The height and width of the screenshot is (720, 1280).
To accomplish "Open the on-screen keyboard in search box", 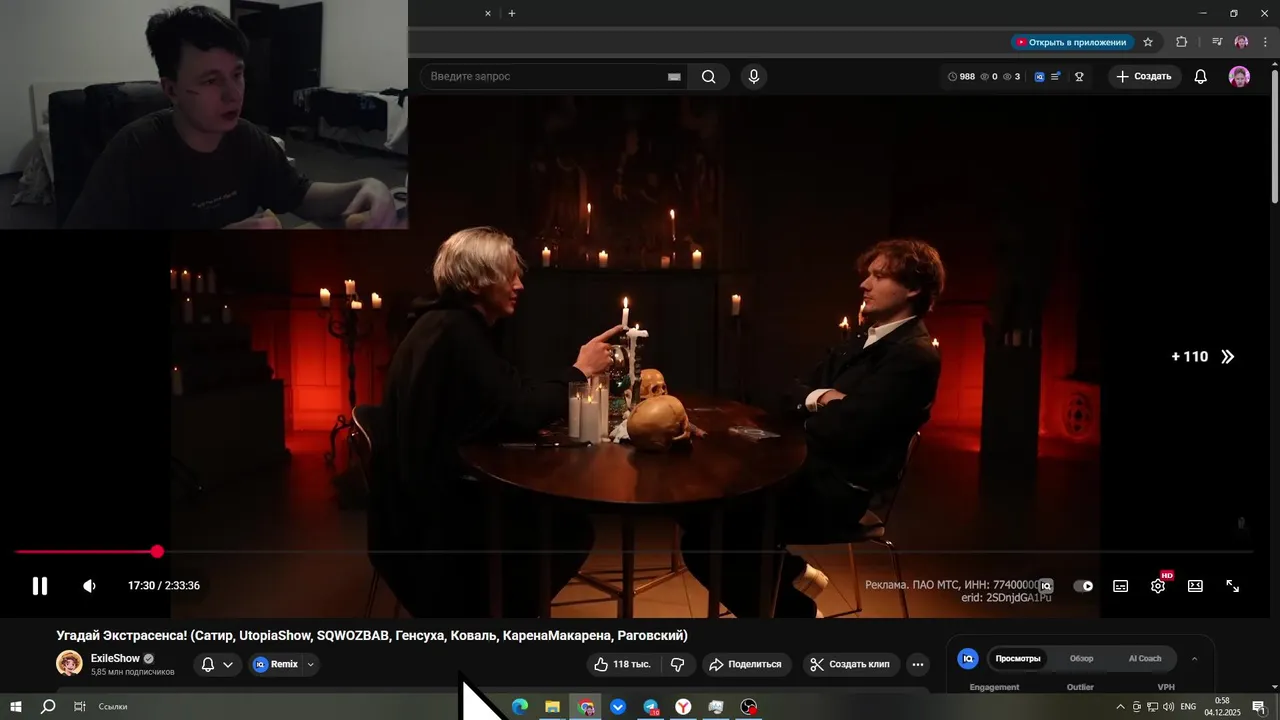I will [x=674, y=76].
